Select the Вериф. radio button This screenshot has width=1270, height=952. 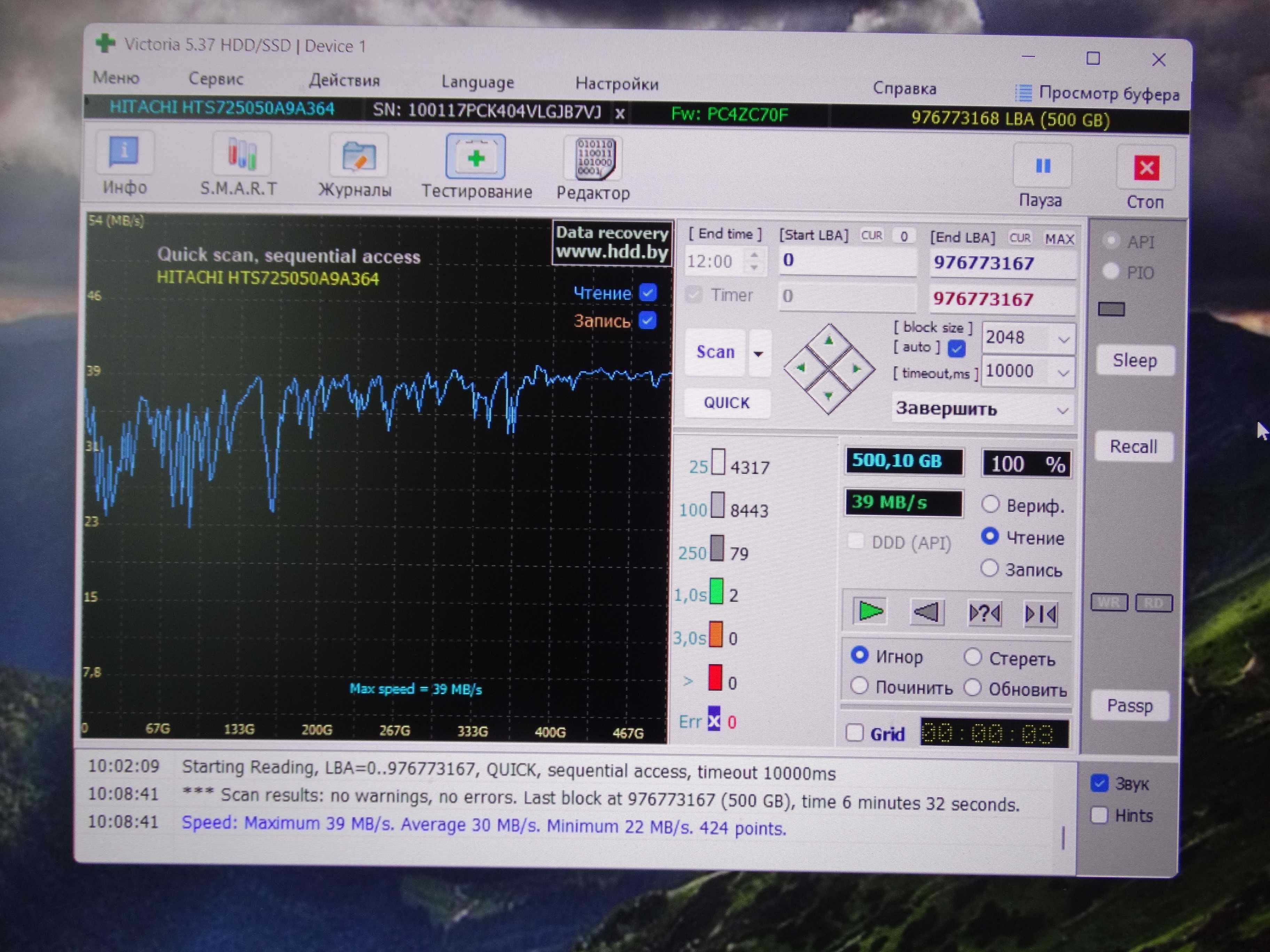point(990,505)
